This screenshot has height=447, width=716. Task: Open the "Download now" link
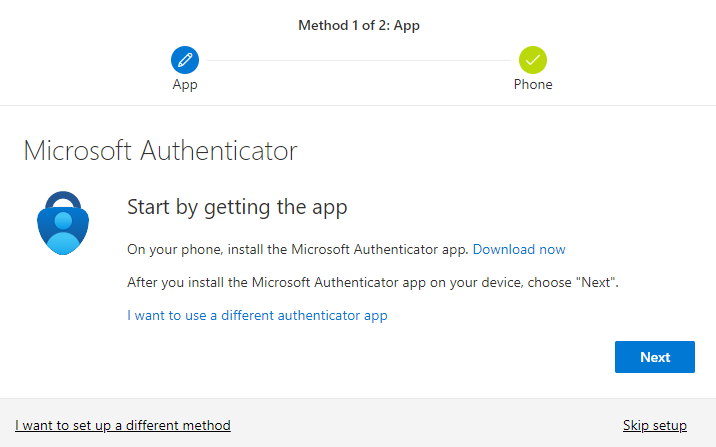tap(519, 249)
